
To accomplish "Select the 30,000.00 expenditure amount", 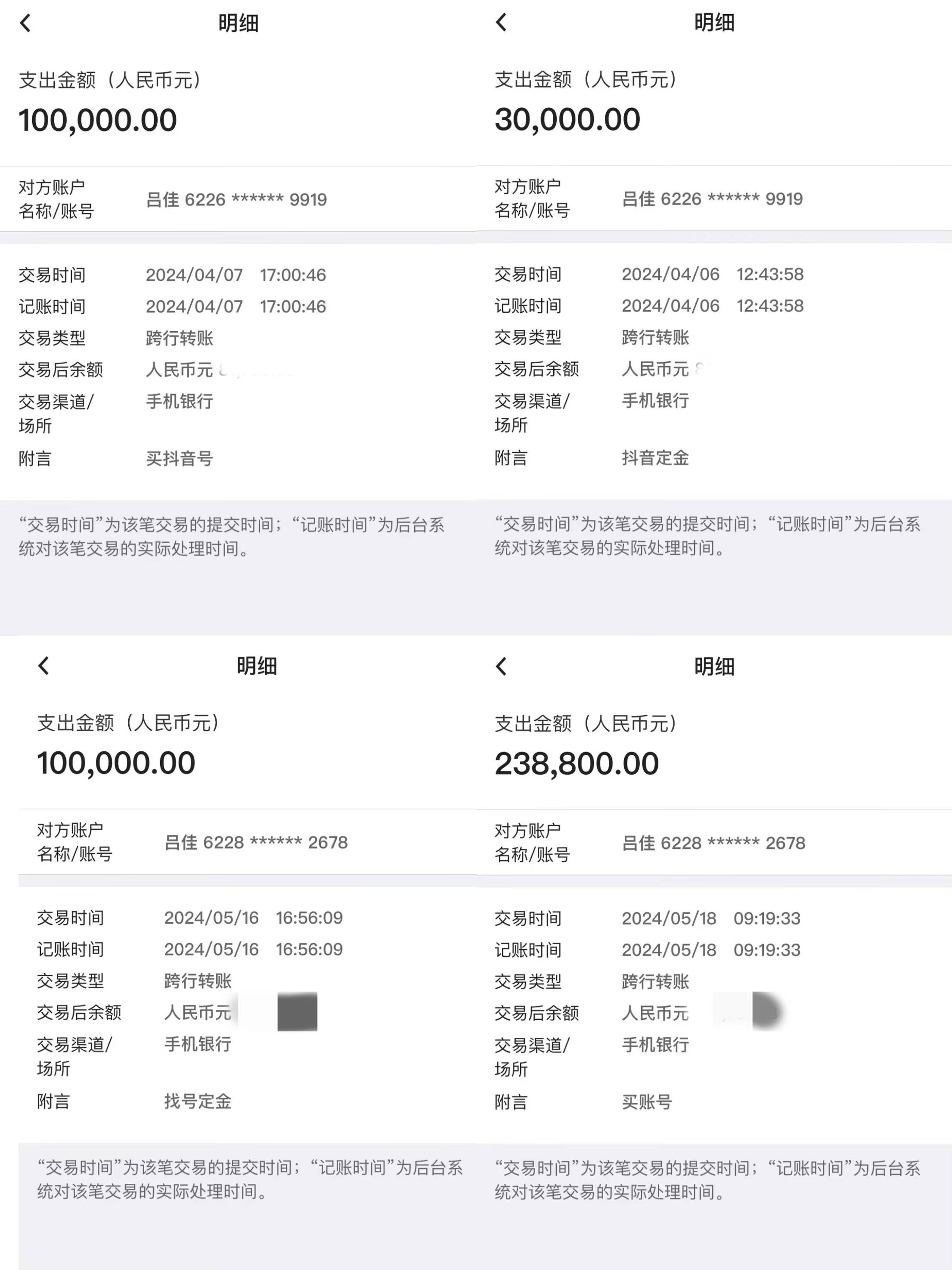I will pyautogui.click(x=567, y=120).
